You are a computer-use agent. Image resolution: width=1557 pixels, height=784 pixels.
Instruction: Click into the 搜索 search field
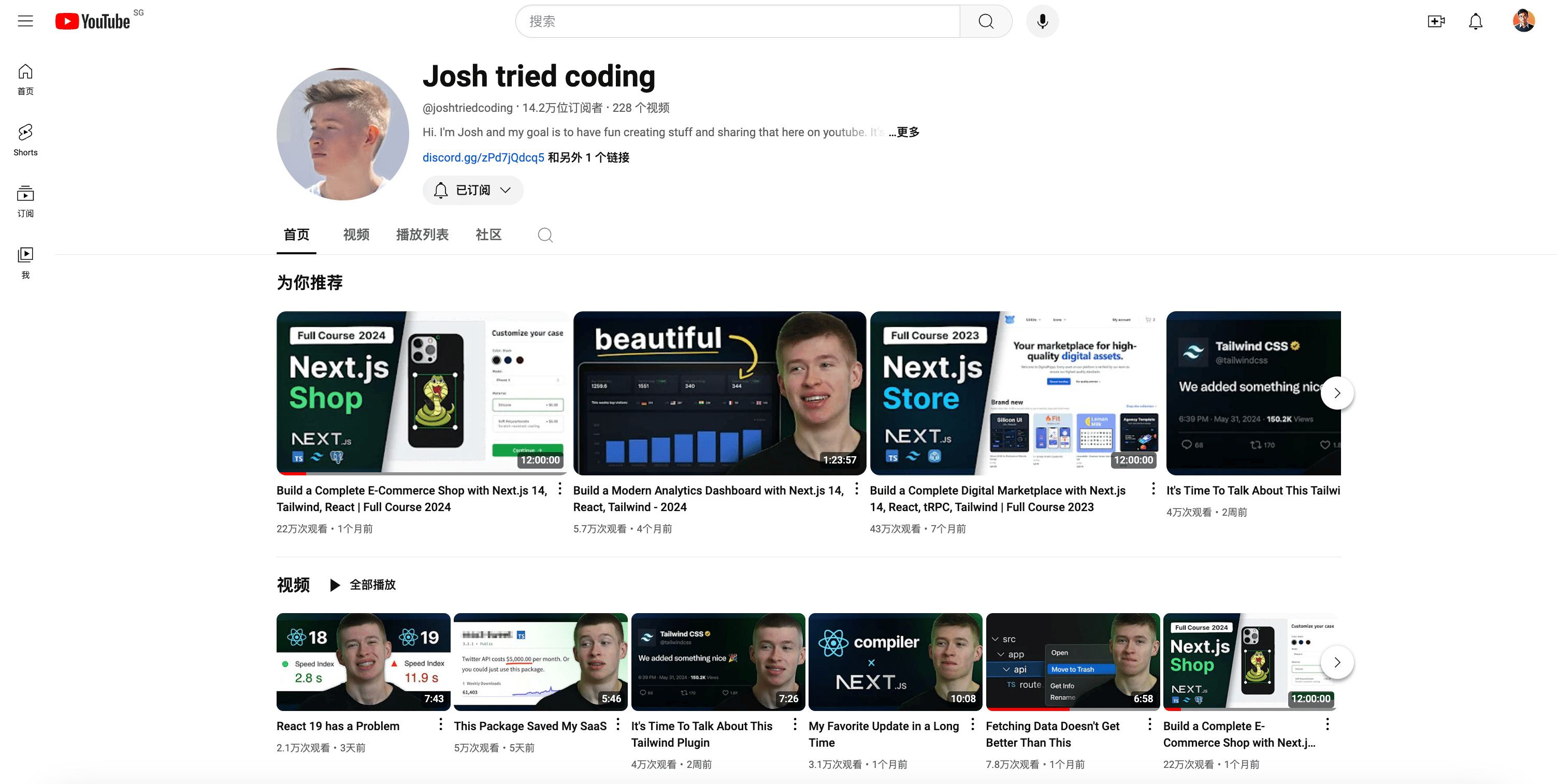point(738,21)
